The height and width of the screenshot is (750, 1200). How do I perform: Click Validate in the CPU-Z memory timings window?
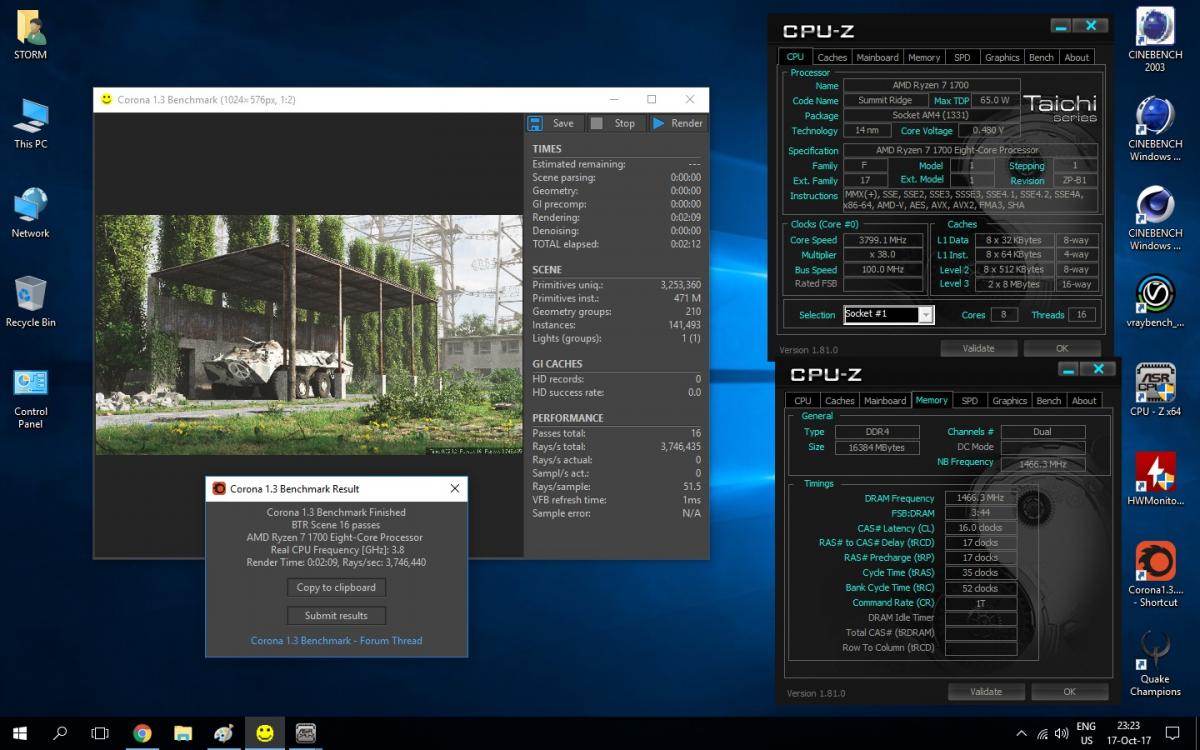(986, 691)
